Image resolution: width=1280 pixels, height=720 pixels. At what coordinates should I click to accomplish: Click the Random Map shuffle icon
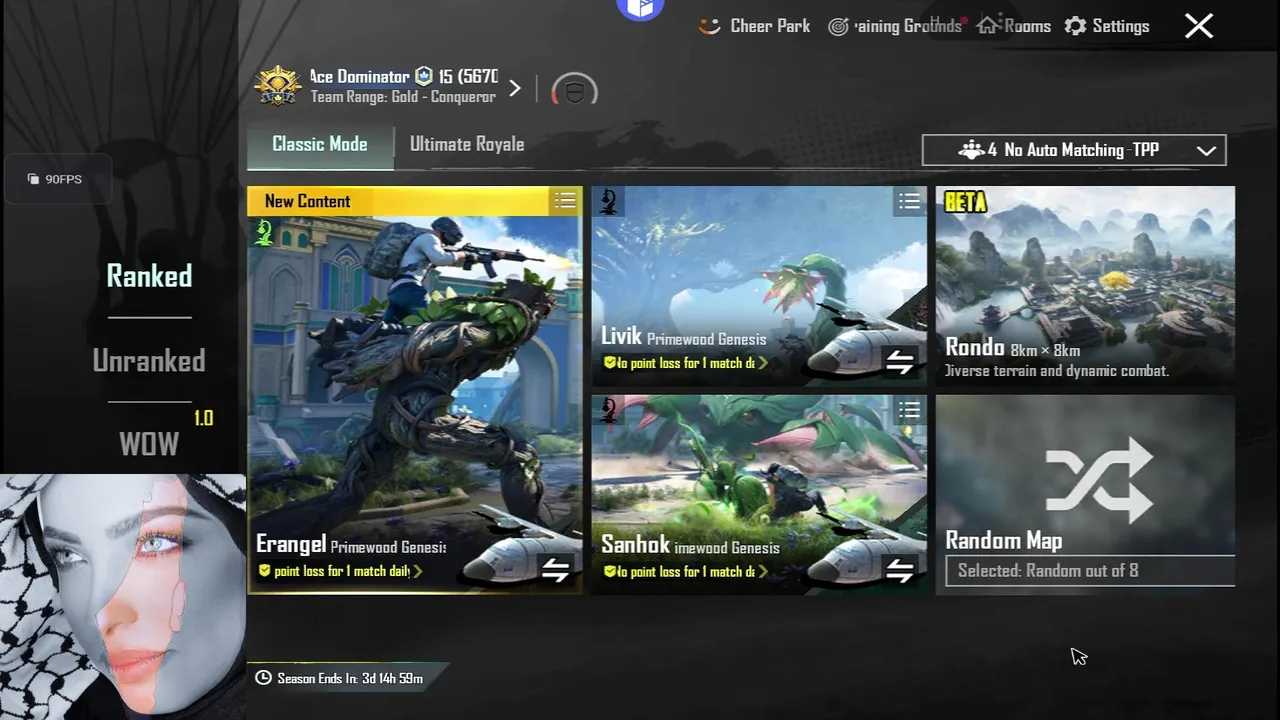[1098, 480]
